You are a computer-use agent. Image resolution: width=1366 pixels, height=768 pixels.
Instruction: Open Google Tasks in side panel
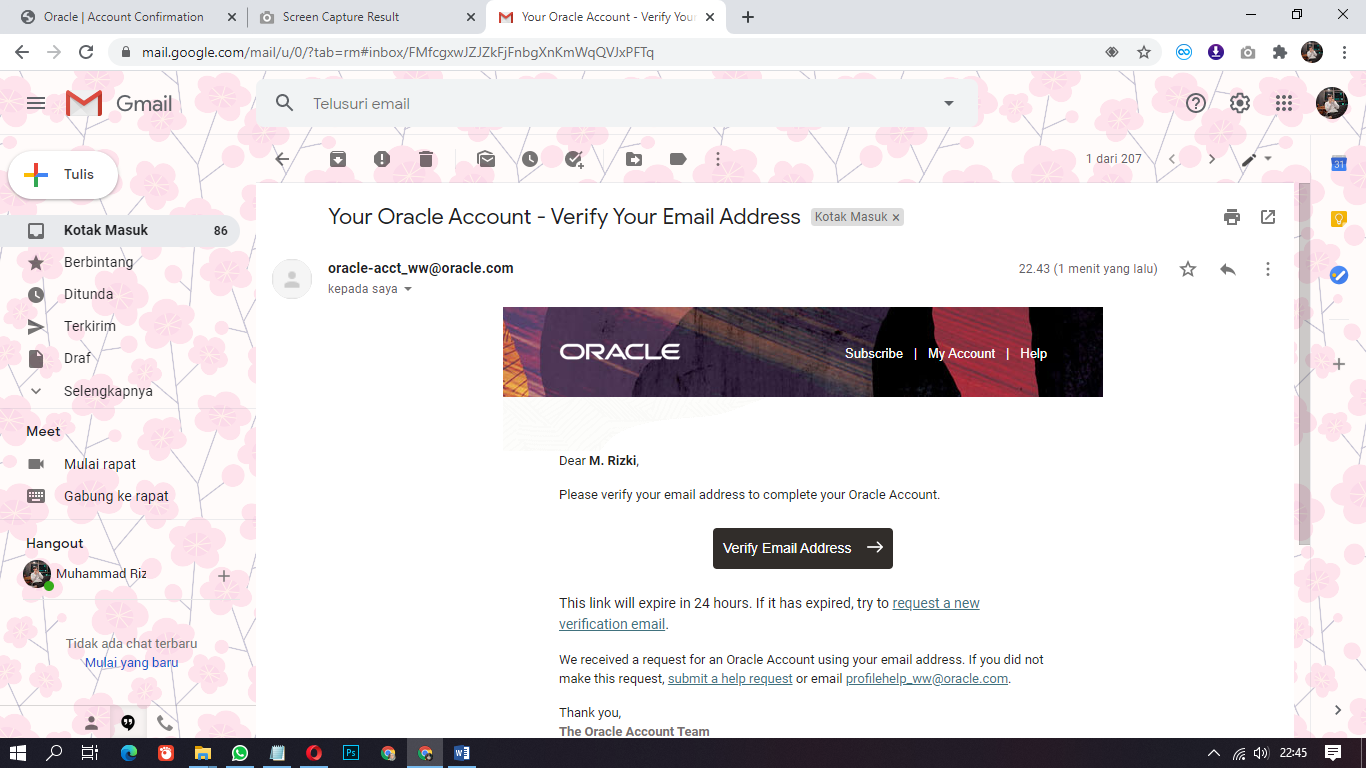pyautogui.click(x=1339, y=275)
